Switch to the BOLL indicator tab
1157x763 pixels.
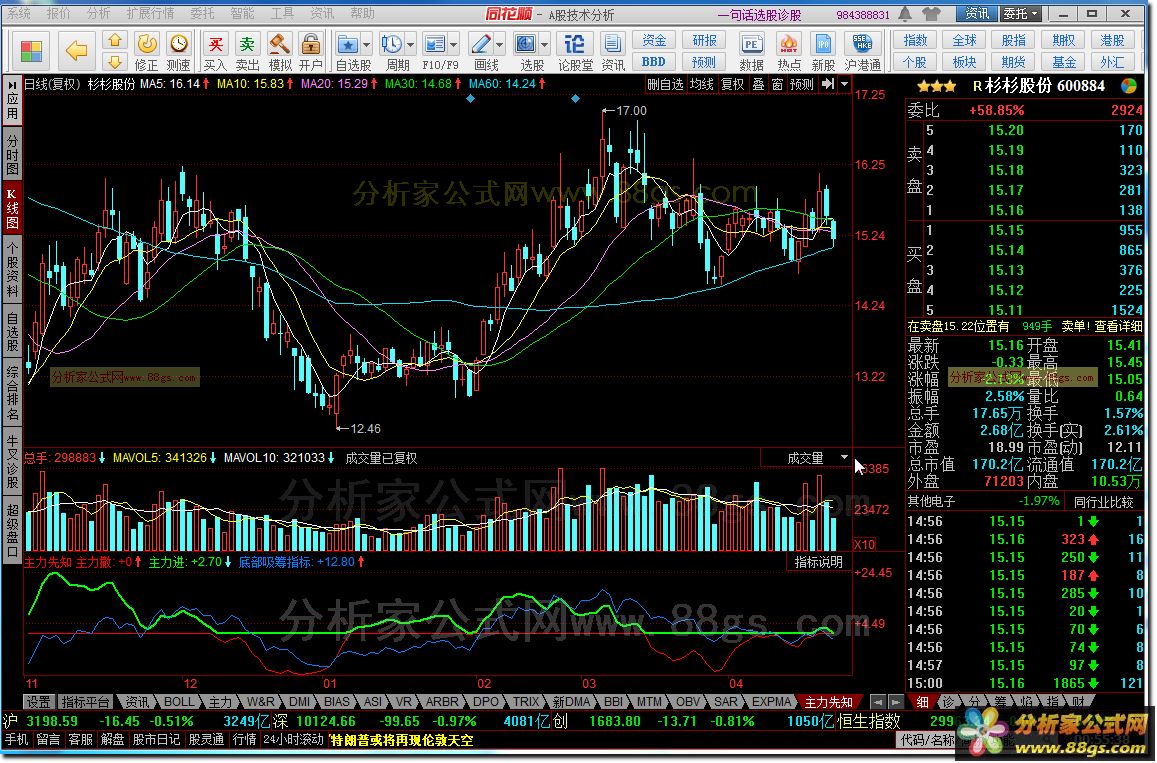[x=179, y=702]
